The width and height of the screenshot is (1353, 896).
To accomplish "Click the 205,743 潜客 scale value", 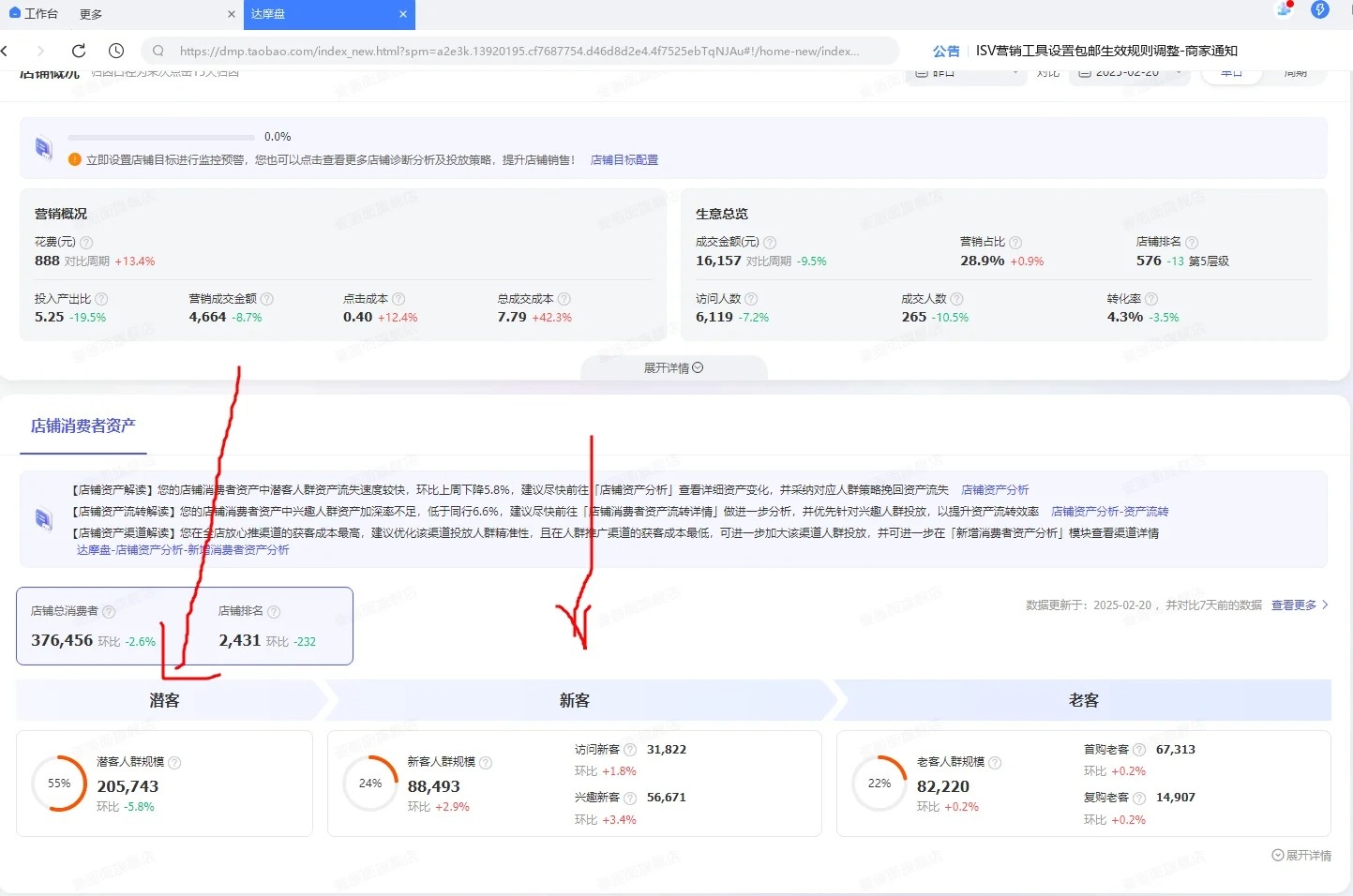I will pos(128,786).
